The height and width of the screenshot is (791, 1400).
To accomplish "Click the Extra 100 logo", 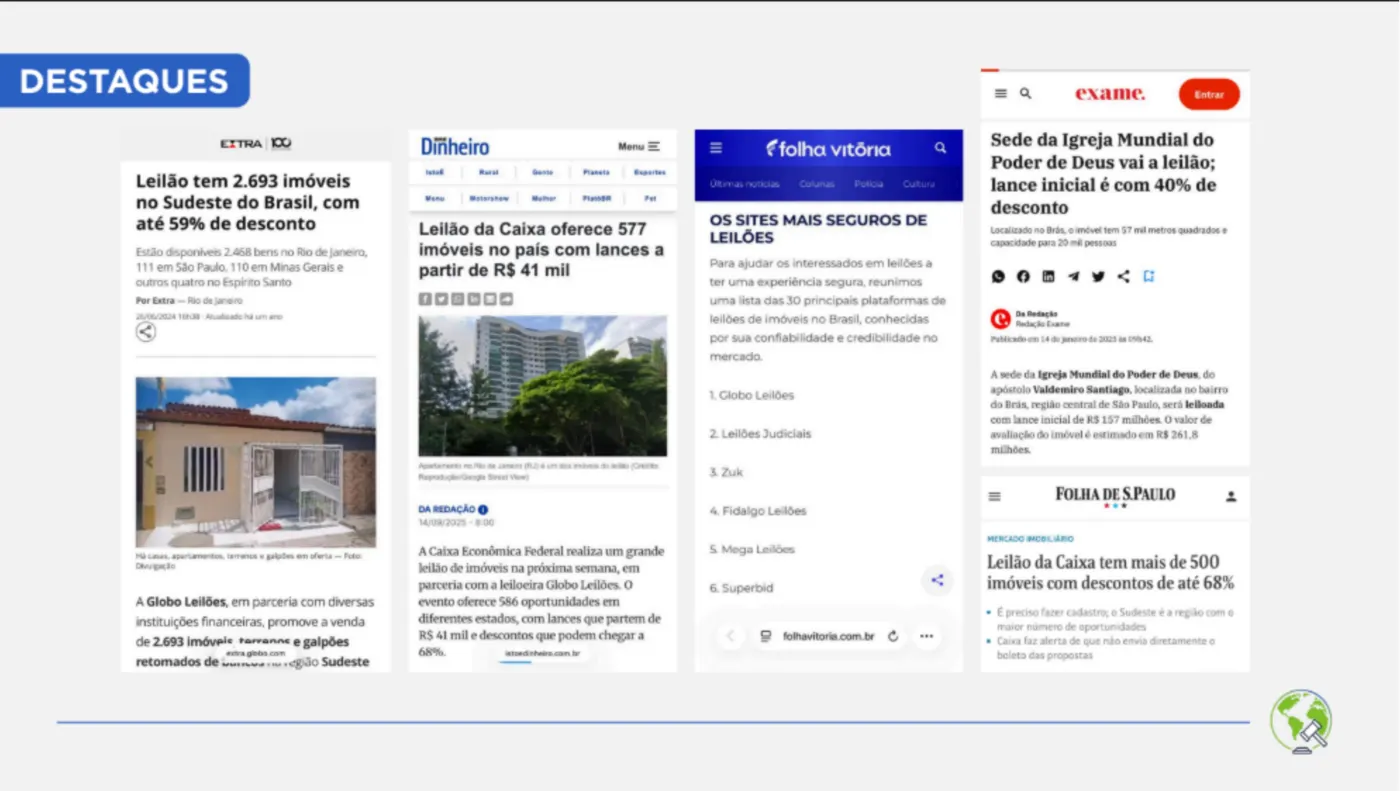I will tap(256, 144).
